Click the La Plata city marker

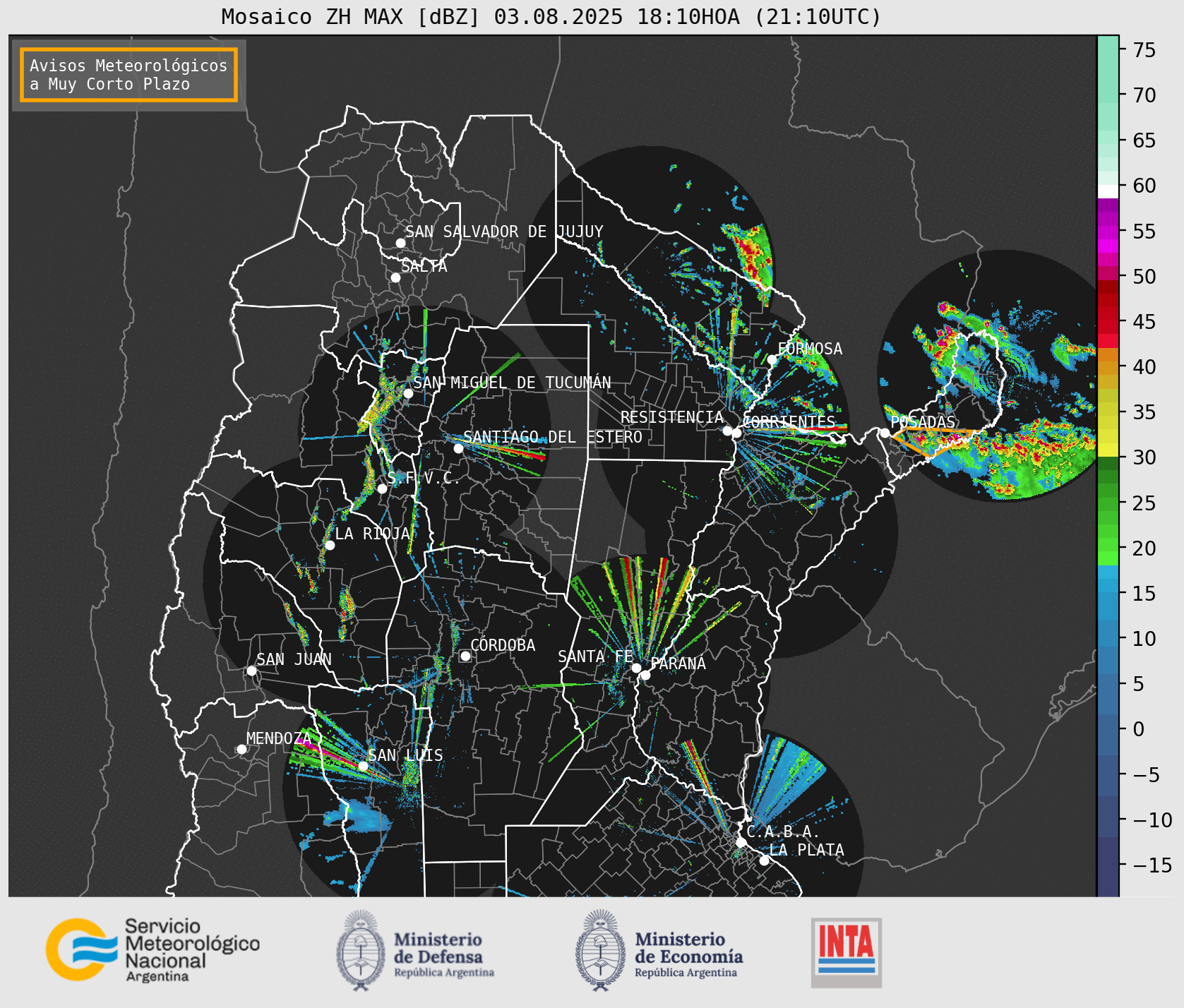tap(764, 860)
